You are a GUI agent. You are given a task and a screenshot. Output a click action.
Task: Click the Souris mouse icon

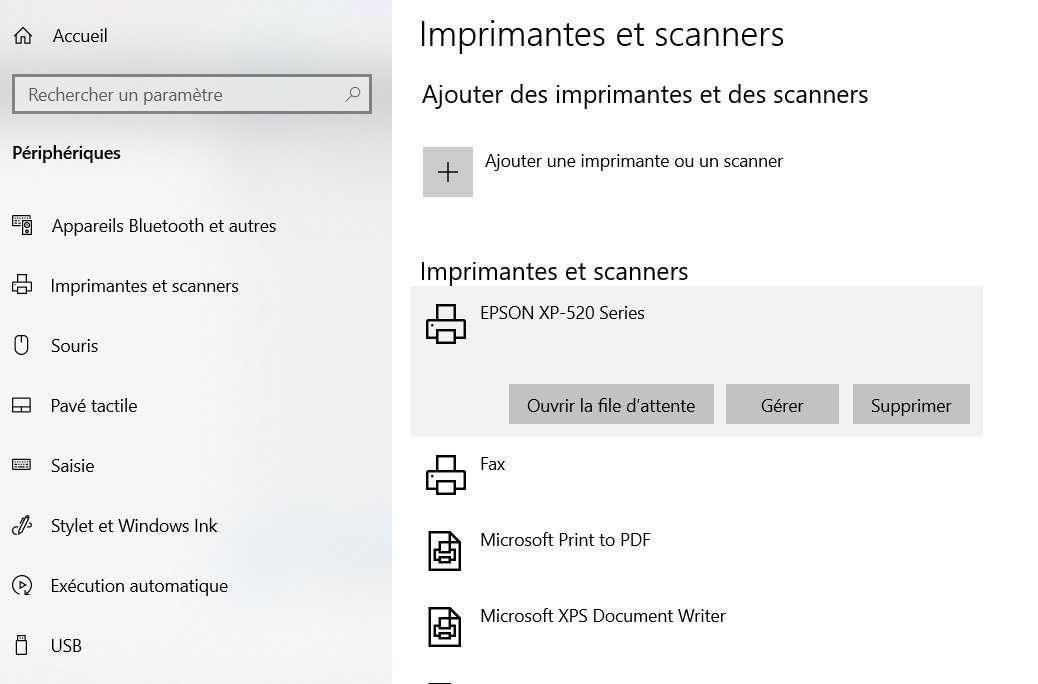(22, 346)
